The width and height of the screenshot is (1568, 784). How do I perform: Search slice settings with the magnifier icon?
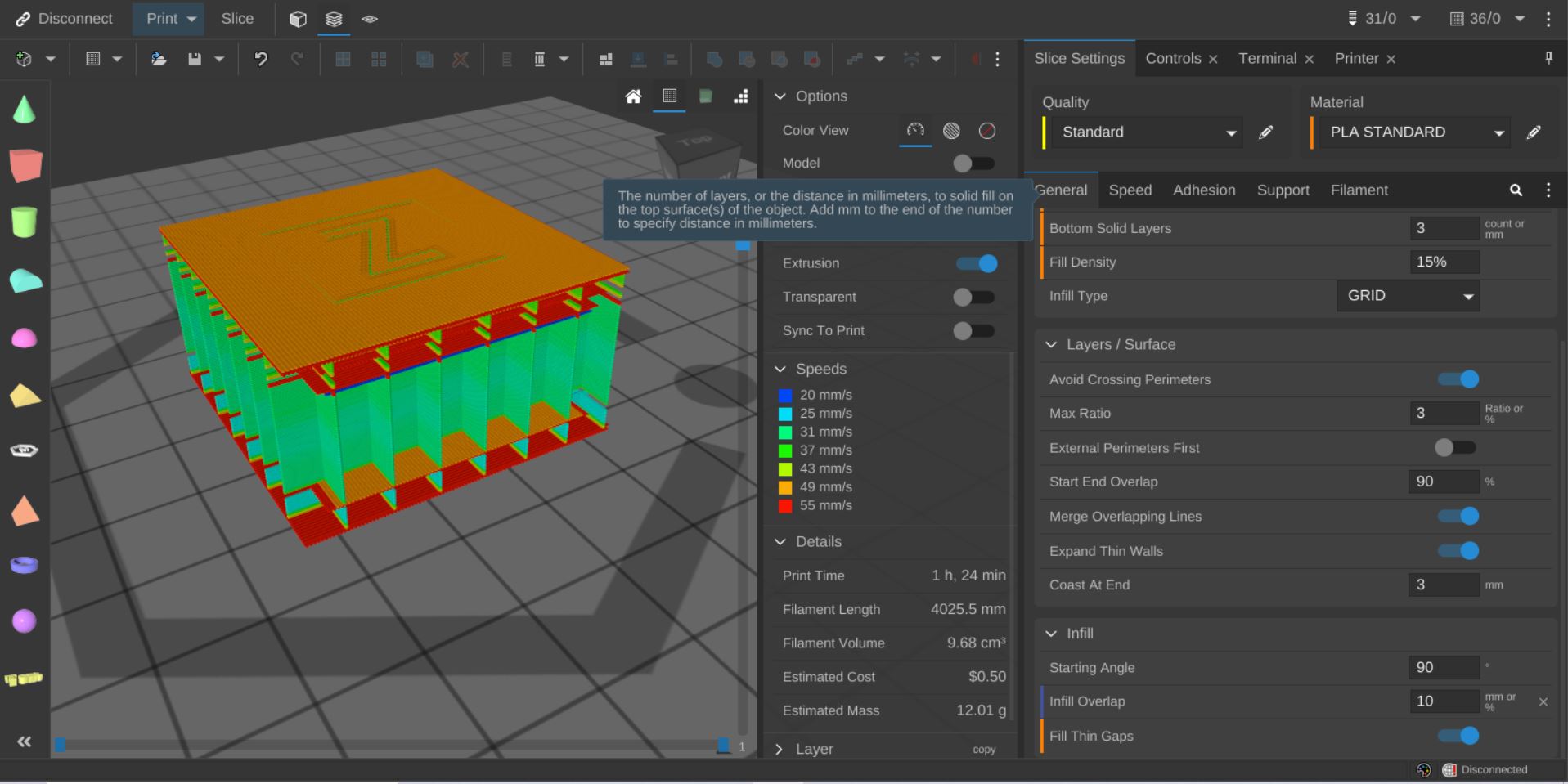[1516, 190]
